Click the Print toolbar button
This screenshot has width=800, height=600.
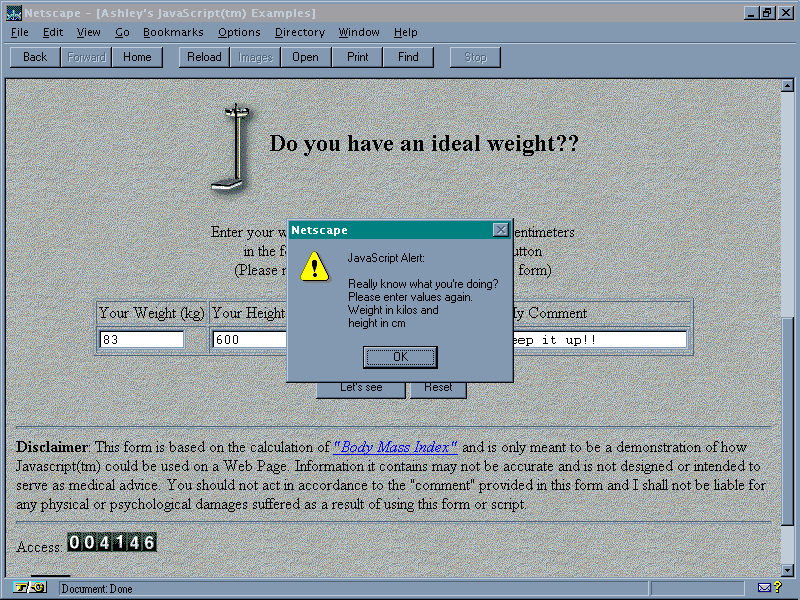pyautogui.click(x=357, y=57)
